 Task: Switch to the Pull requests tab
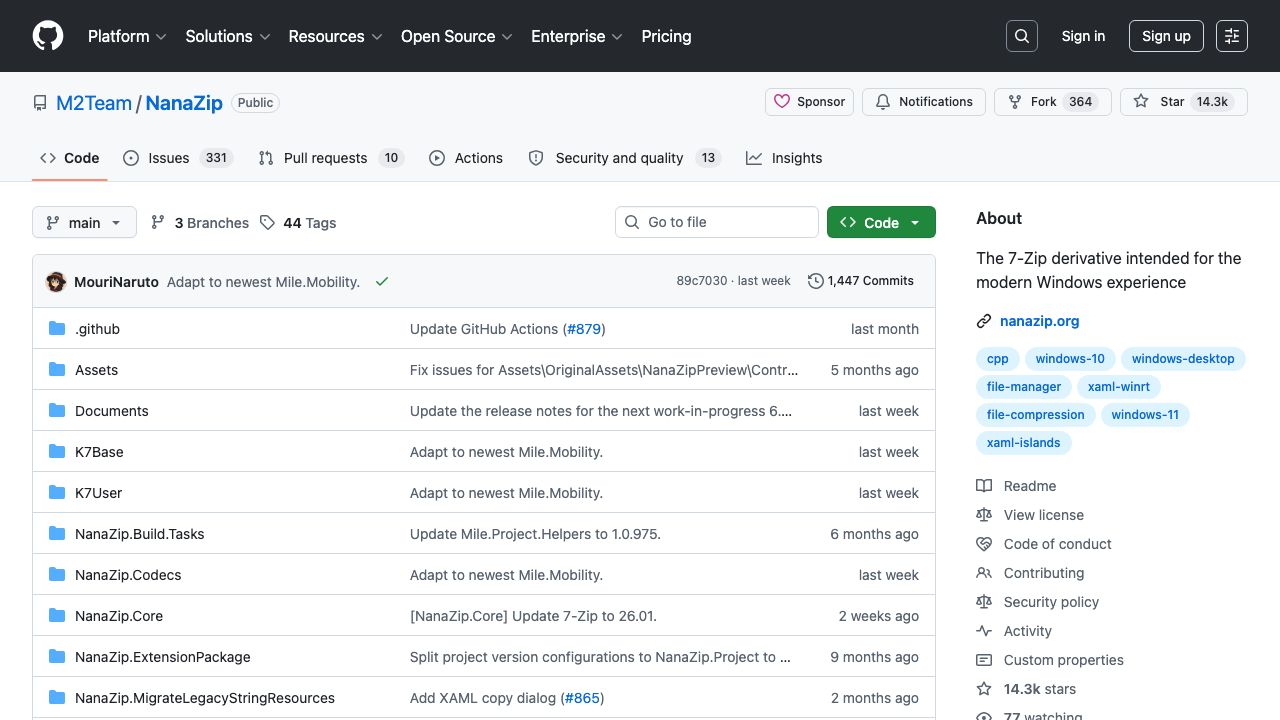(330, 158)
